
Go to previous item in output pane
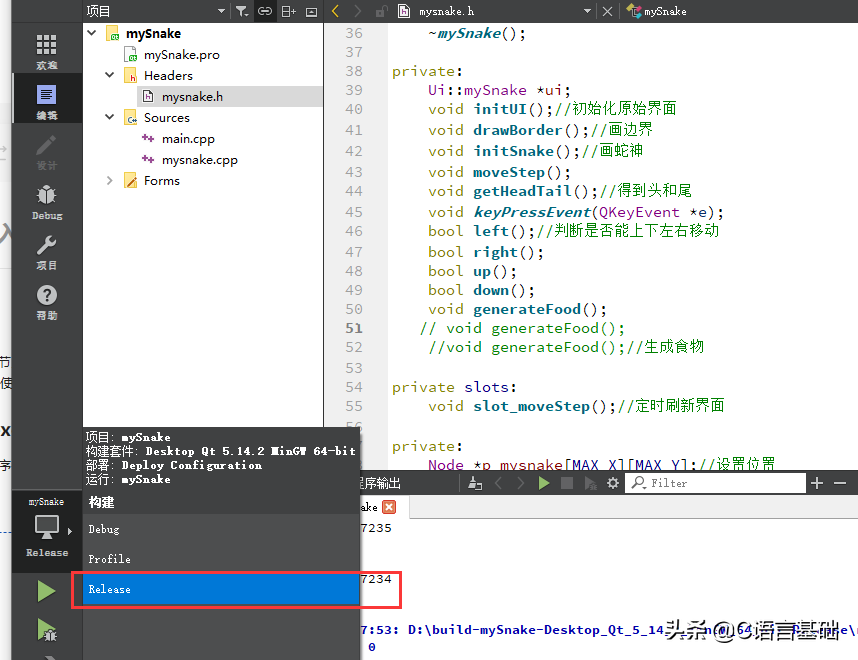[x=498, y=483]
